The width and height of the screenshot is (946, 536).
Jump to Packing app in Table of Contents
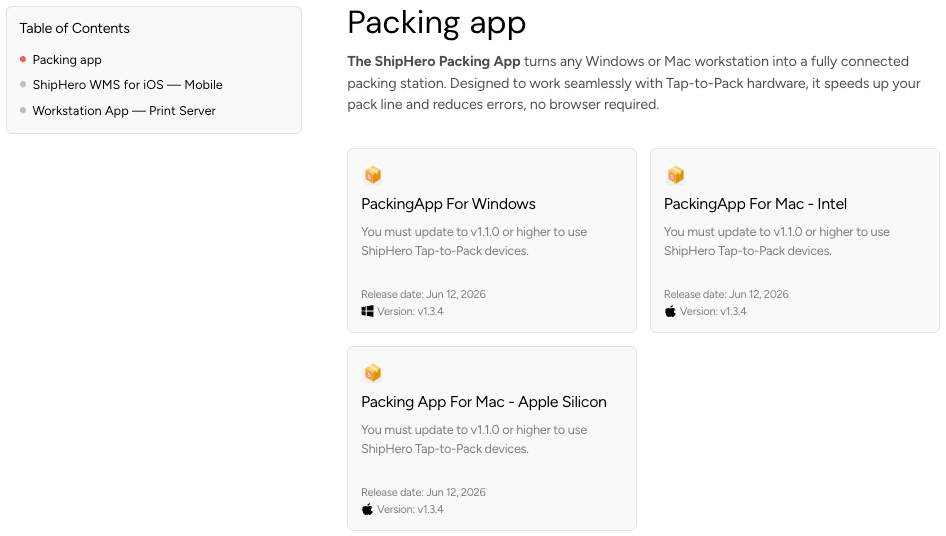[67, 60]
